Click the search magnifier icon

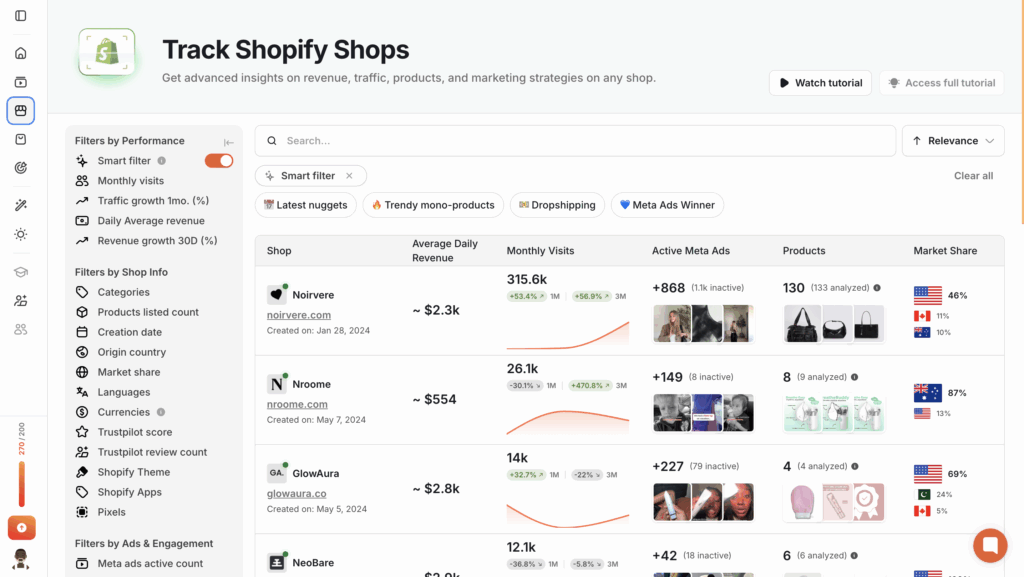click(272, 140)
